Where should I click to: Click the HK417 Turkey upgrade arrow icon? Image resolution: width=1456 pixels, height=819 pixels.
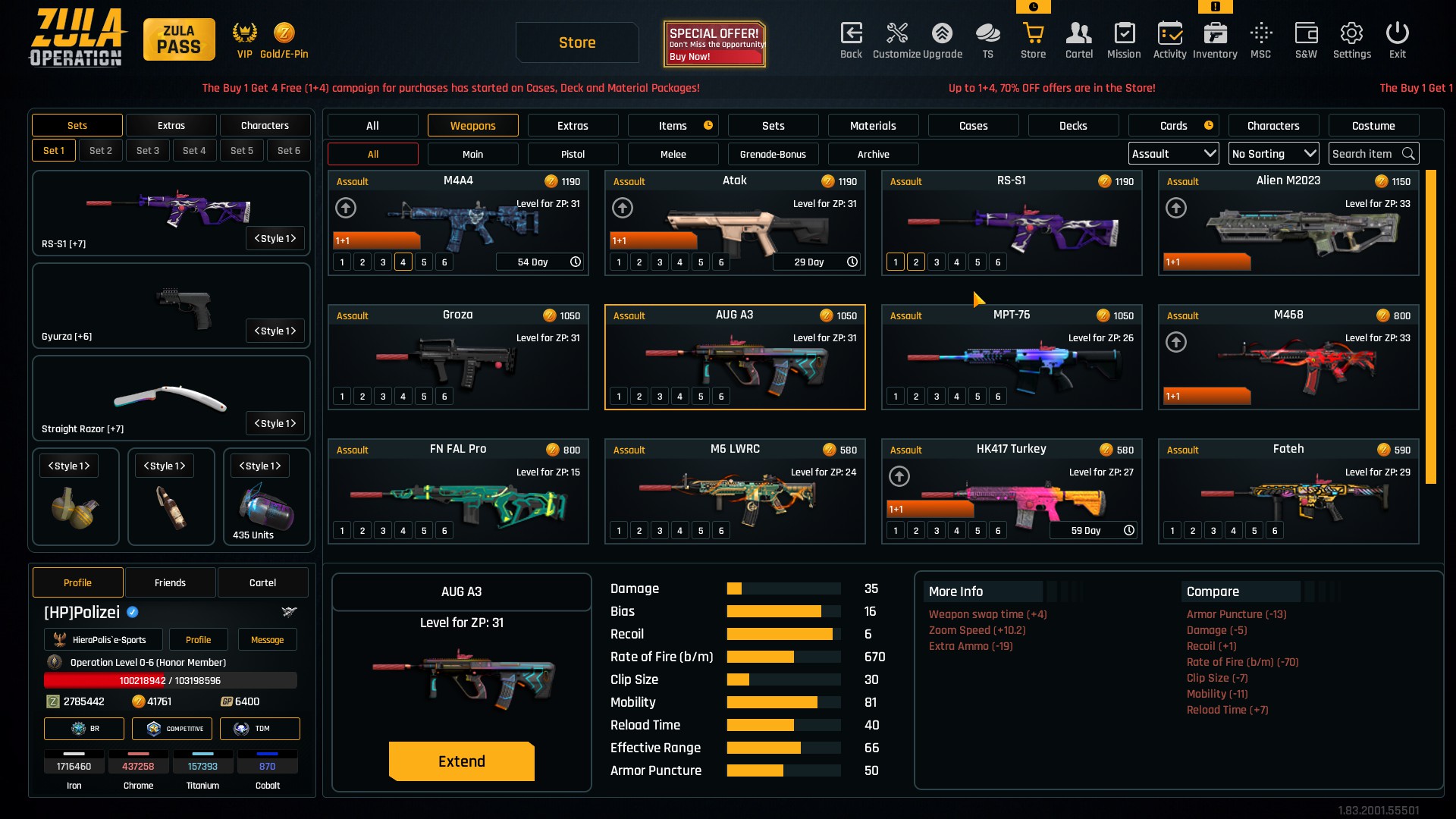pyautogui.click(x=899, y=476)
